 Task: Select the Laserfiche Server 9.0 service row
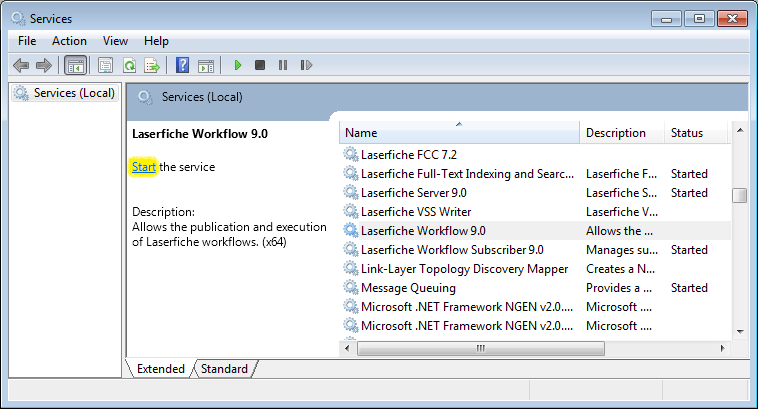coord(413,193)
